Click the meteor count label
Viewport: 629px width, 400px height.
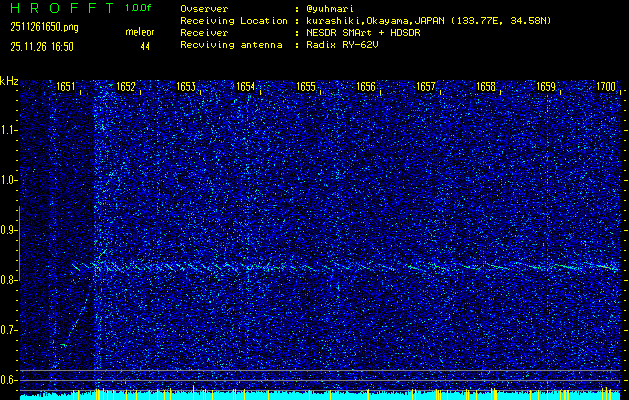click(140, 32)
